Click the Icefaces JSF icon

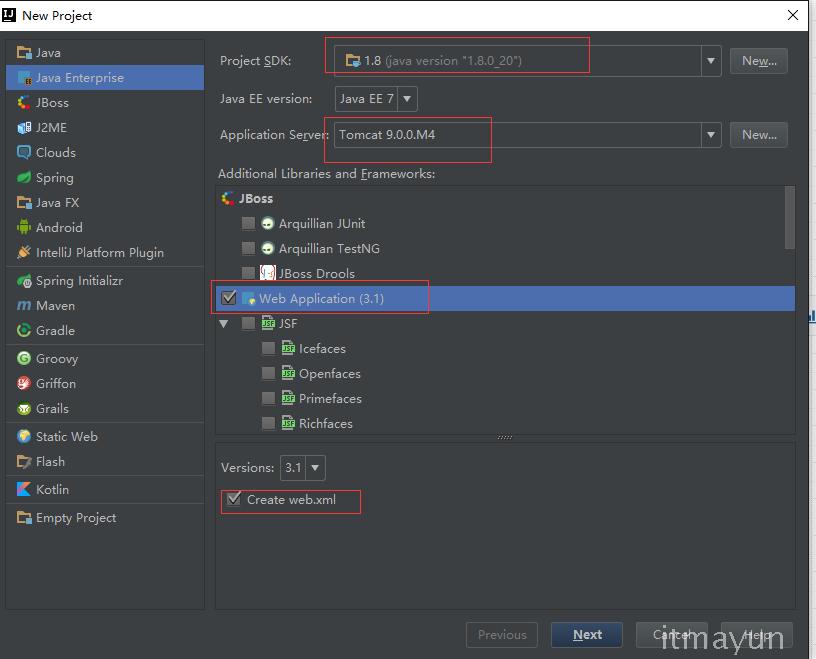(x=288, y=348)
